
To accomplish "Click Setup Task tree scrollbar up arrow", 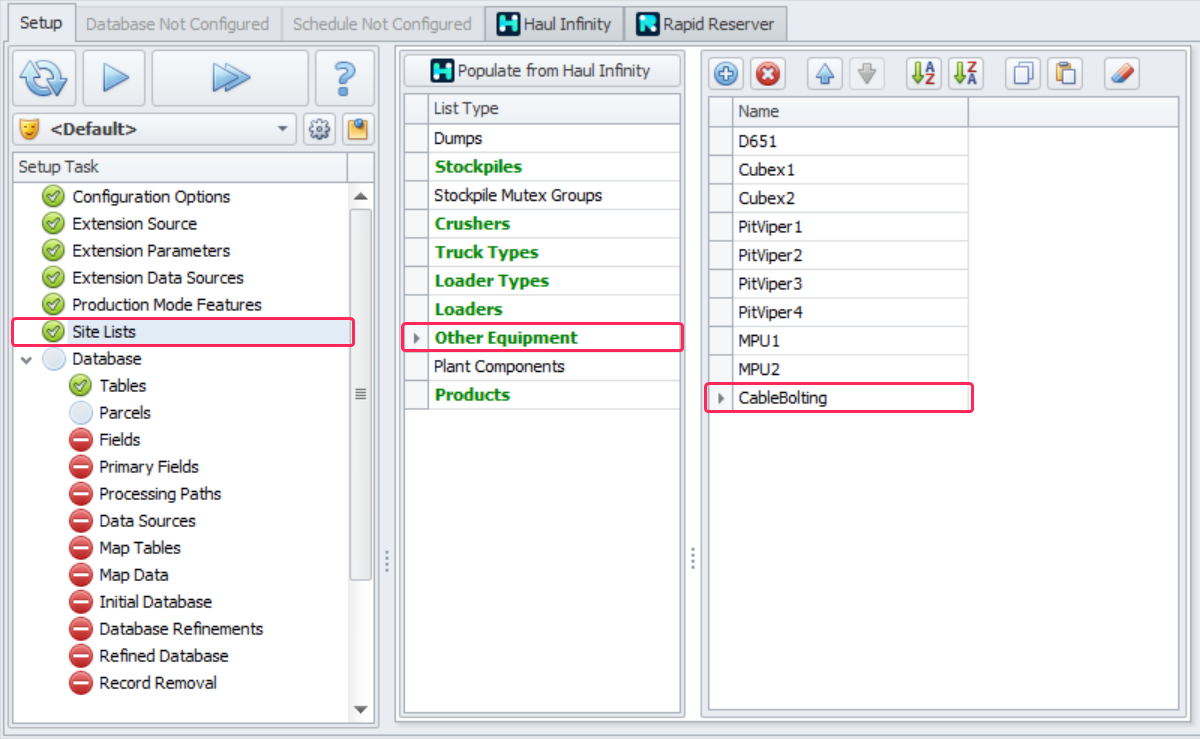I will click(361, 196).
